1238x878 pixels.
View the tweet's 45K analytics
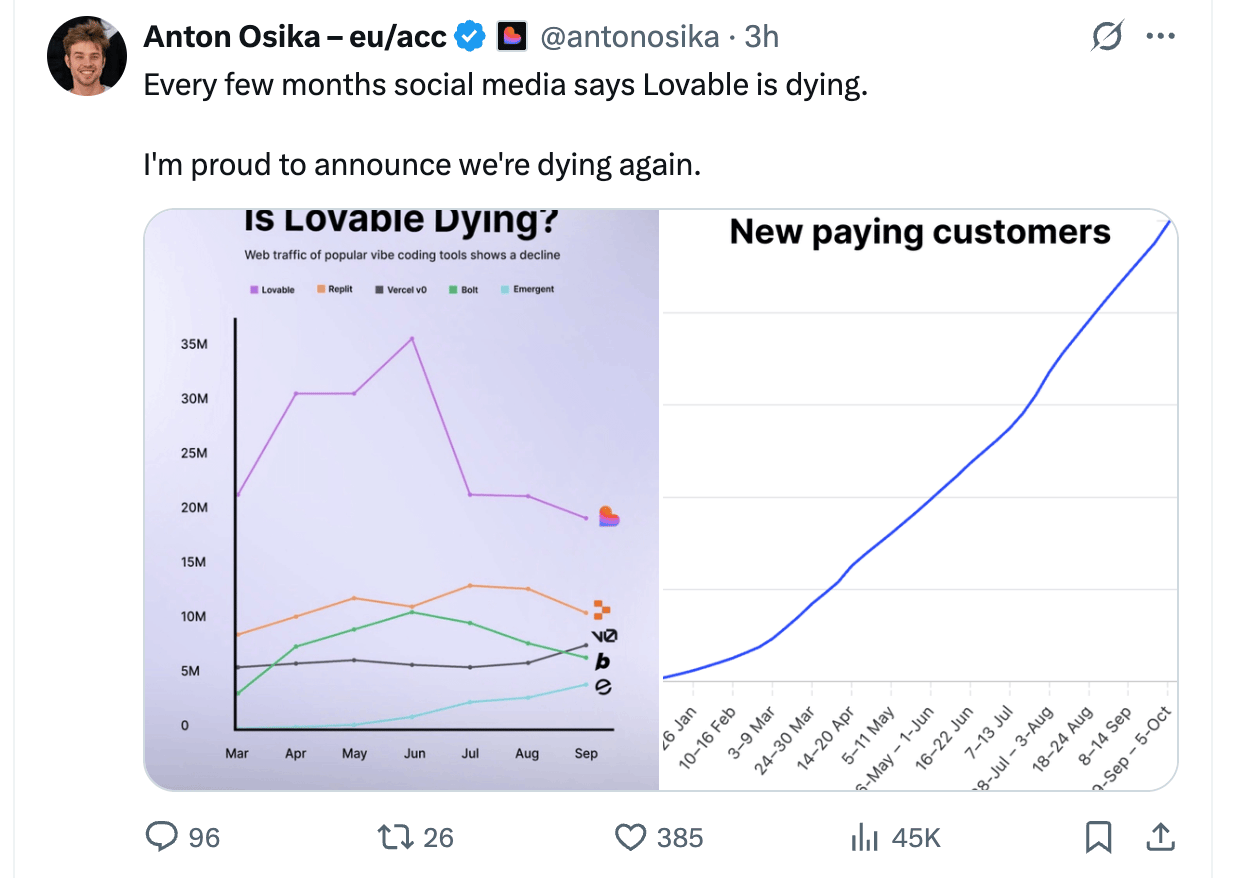[x=864, y=836]
